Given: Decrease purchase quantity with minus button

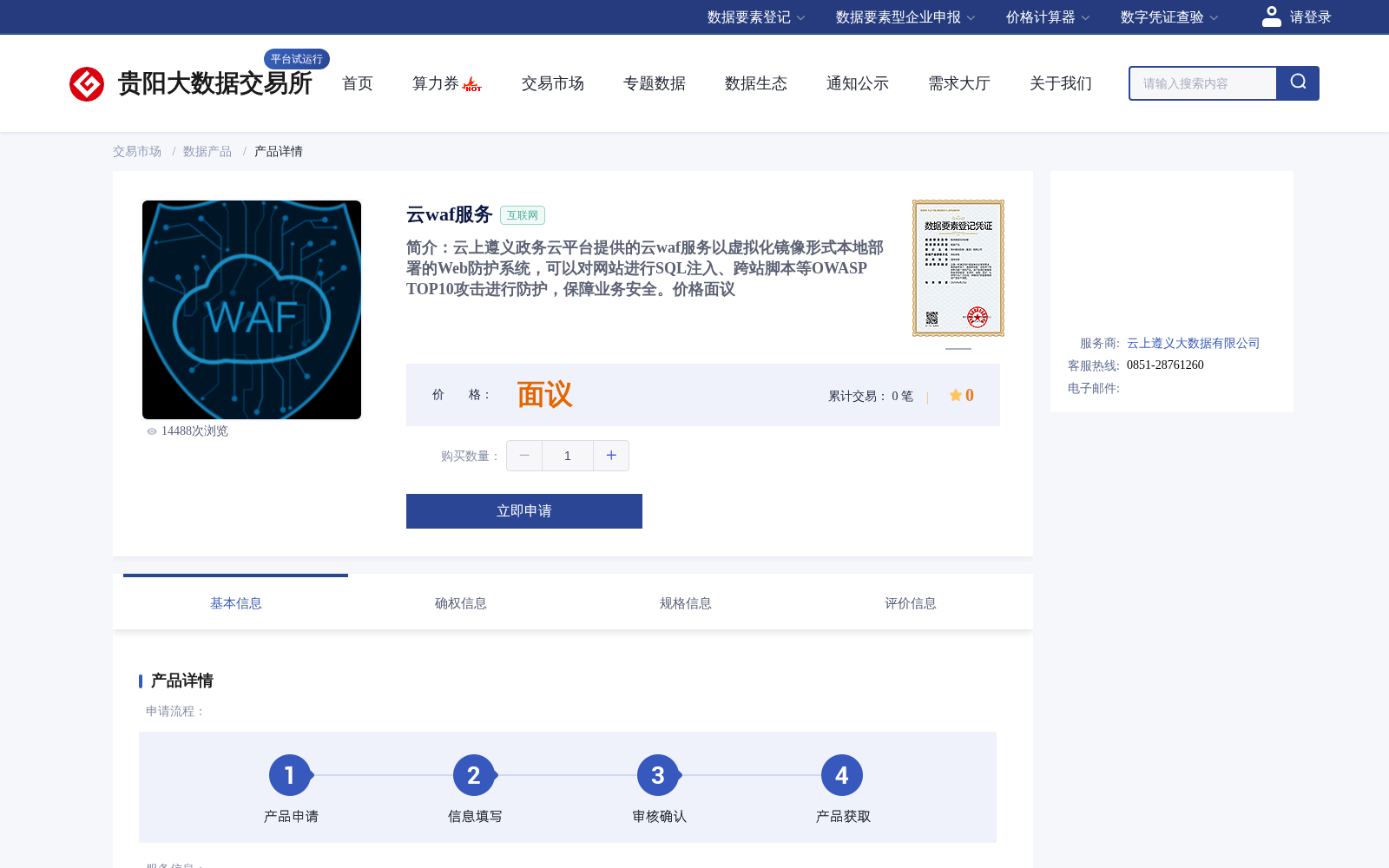Looking at the screenshot, I should point(524,456).
